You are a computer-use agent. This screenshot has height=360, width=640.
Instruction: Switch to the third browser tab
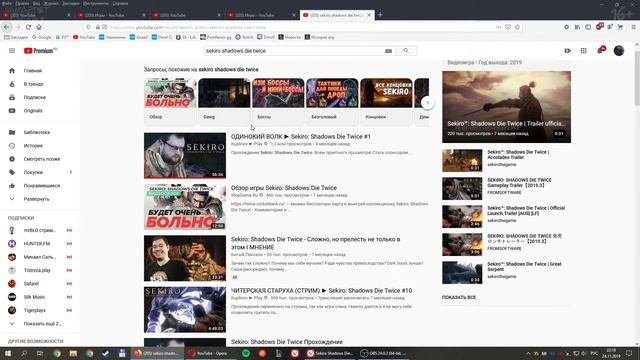186,15
